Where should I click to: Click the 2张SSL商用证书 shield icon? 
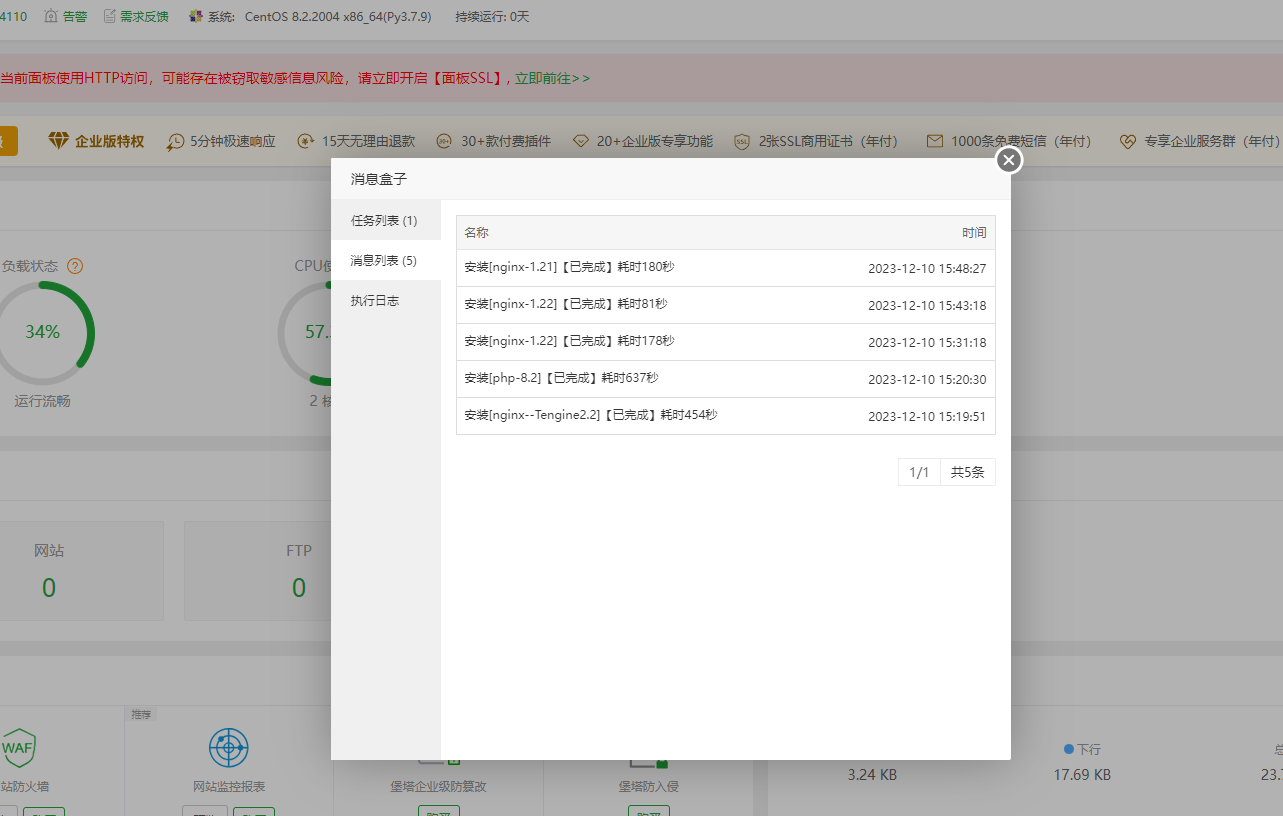(742, 141)
